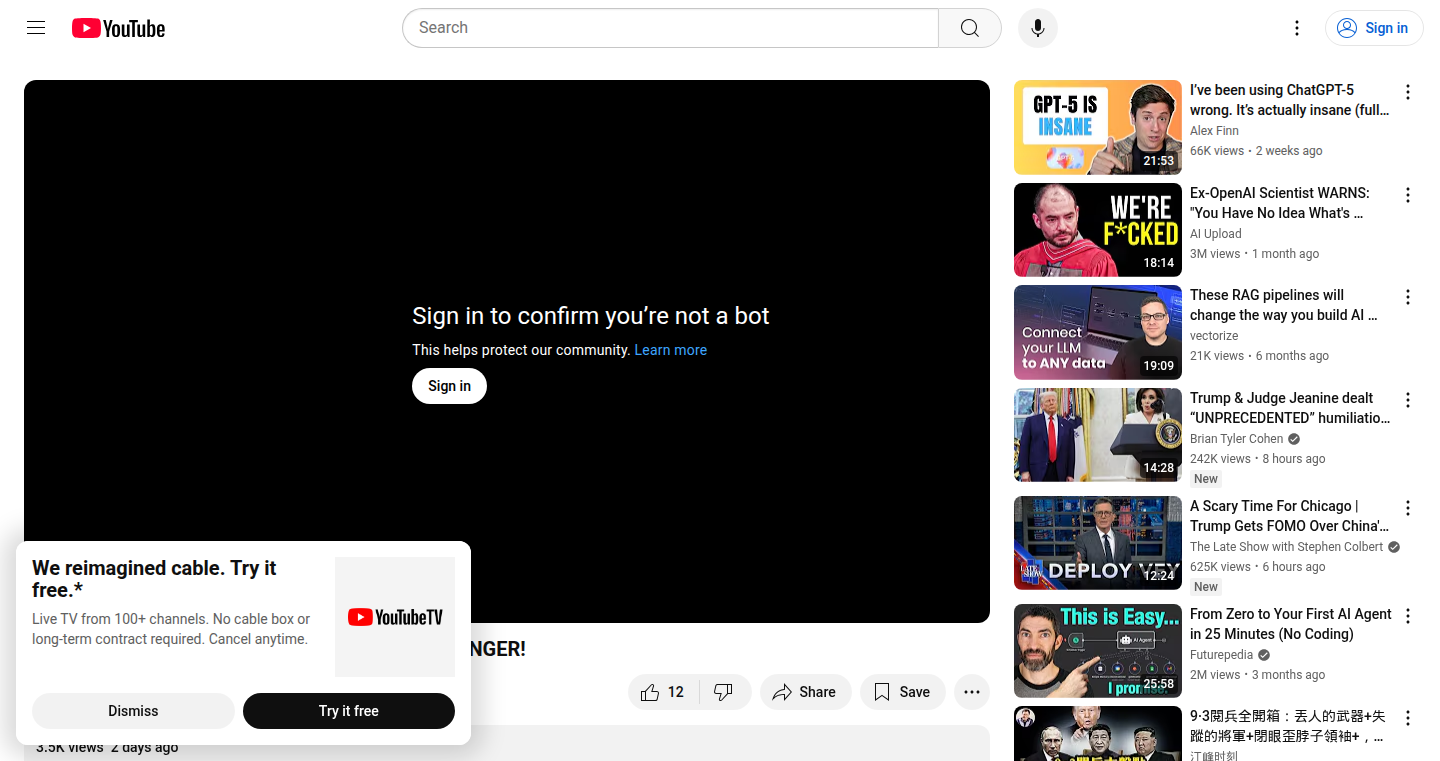This screenshot has width=1440, height=761.
Task: Open options menu for First AI Agent video
Action: pyautogui.click(x=1408, y=616)
